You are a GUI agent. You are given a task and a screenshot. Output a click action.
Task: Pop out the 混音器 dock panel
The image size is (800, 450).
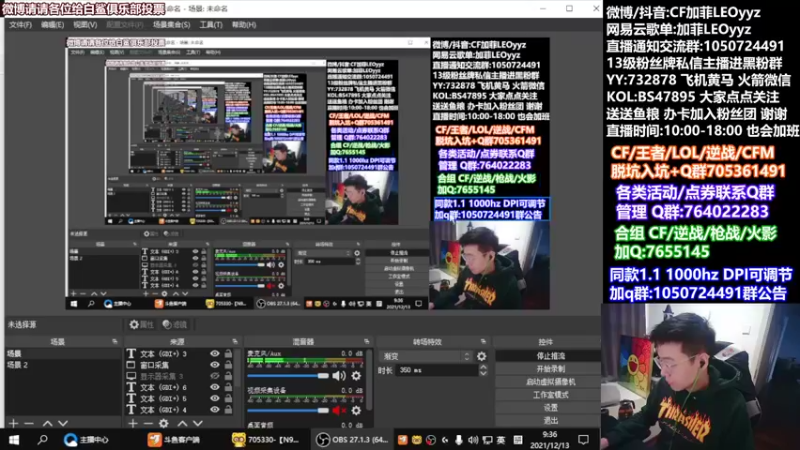coord(367,341)
